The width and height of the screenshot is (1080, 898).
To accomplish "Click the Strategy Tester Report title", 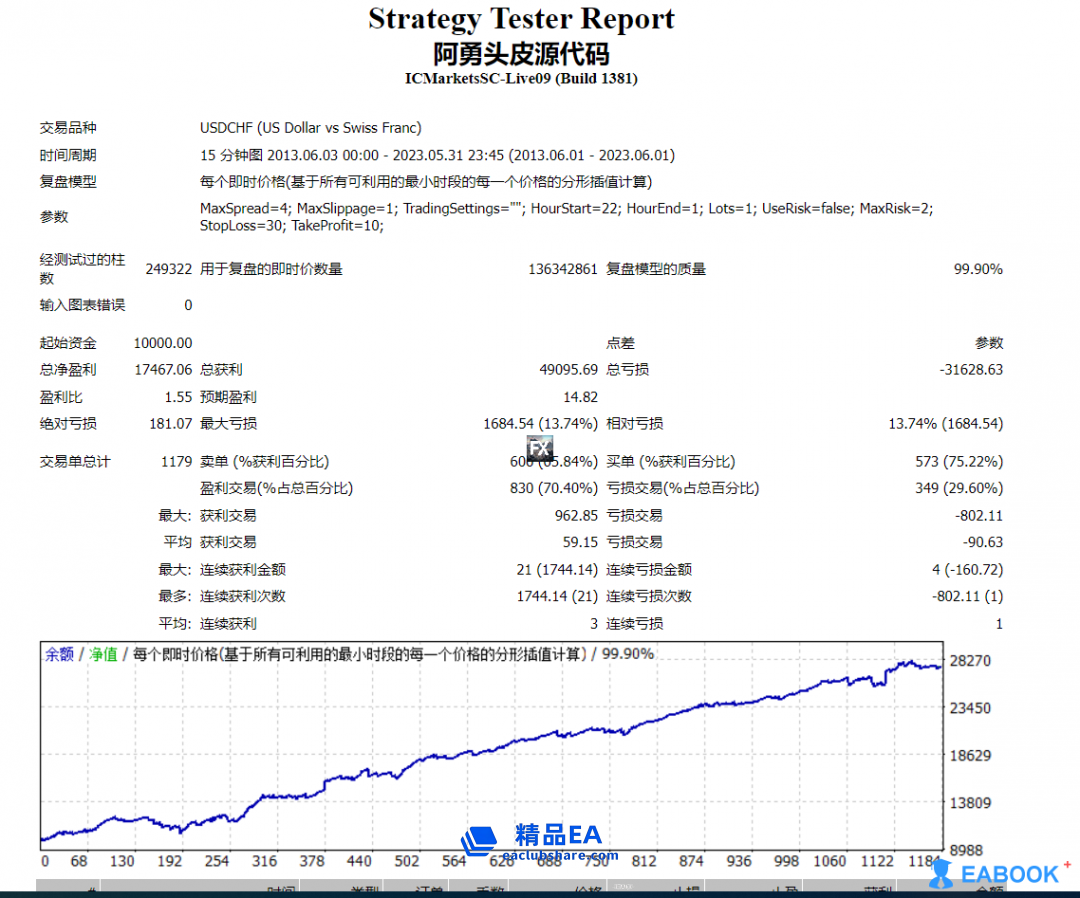I will pyautogui.click(x=521, y=19).
